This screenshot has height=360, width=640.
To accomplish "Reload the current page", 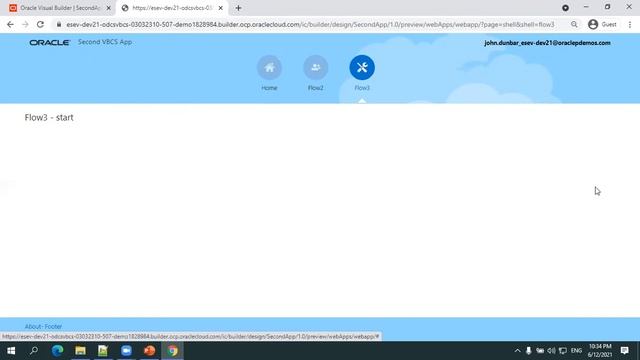I will click(x=40, y=24).
